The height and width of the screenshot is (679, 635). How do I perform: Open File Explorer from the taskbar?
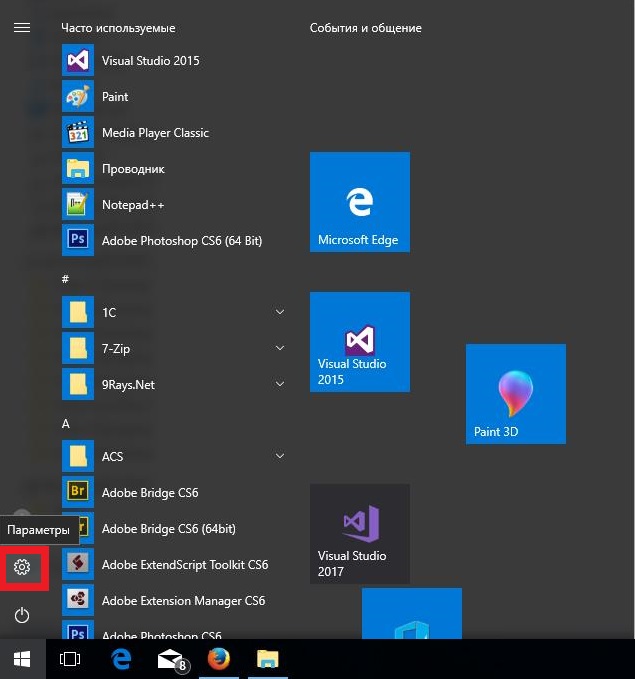tap(268, 659)
